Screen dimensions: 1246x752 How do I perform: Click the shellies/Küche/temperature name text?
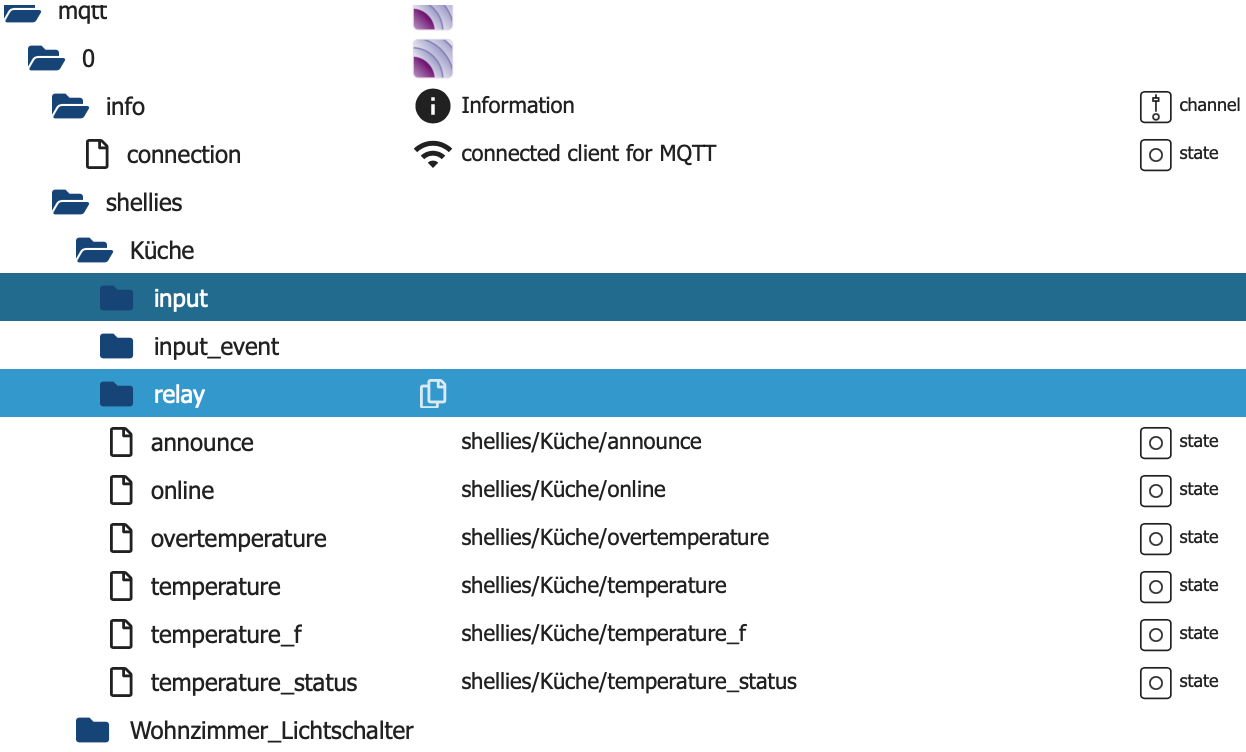tap(594, 585)
